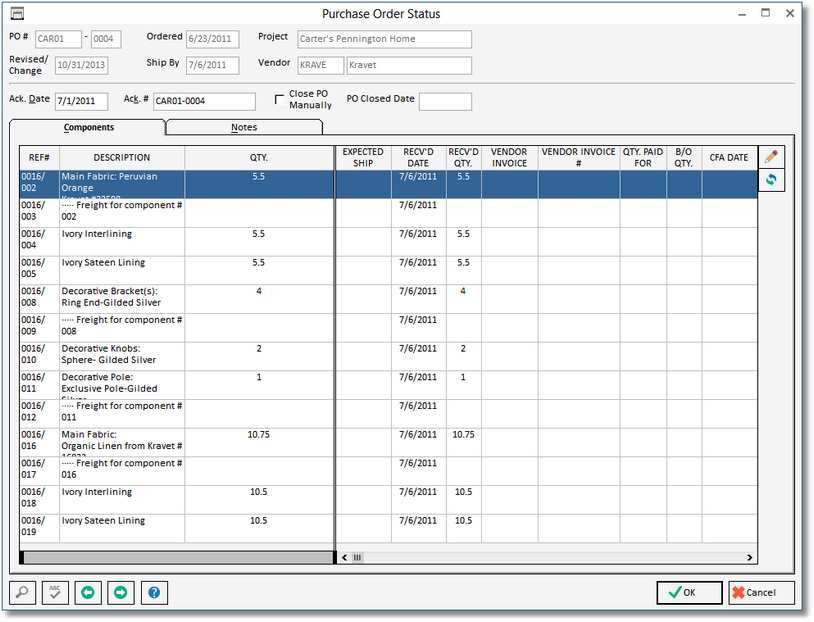Click the RECV'D DATE column header
This screenshot has width=814, height=622.
click(x=418, y=158)
